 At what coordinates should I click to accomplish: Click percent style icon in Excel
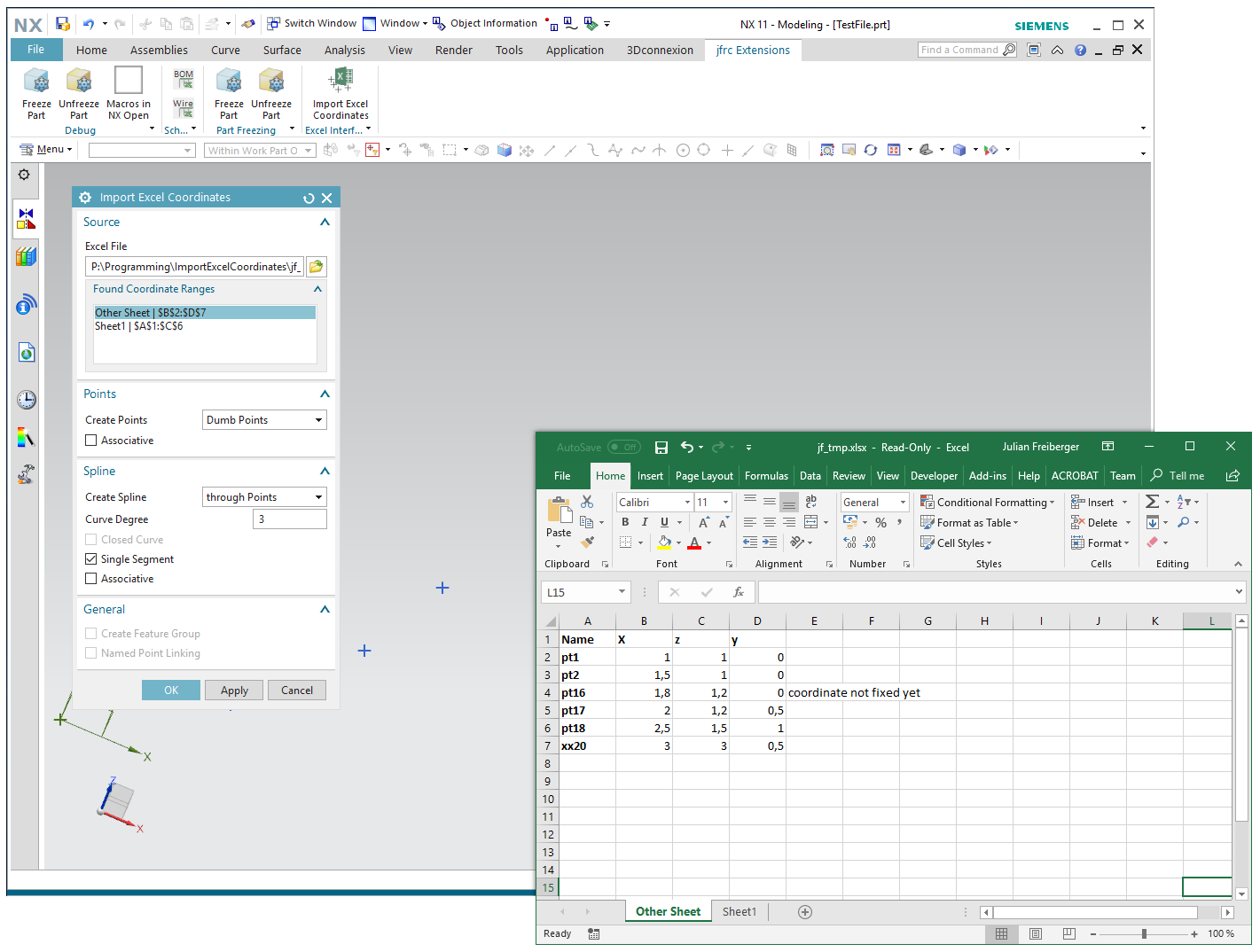pos(881,522)
